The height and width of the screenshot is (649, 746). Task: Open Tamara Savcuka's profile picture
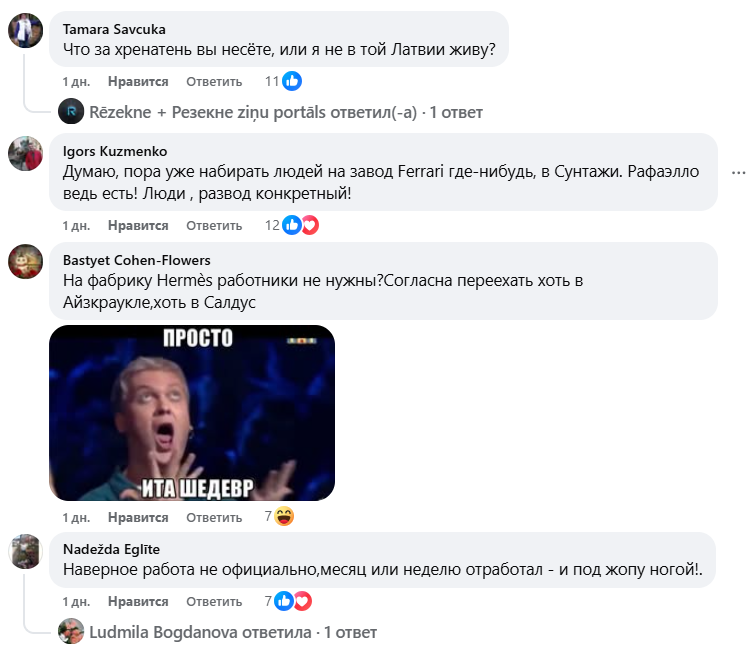pos(25,31)
